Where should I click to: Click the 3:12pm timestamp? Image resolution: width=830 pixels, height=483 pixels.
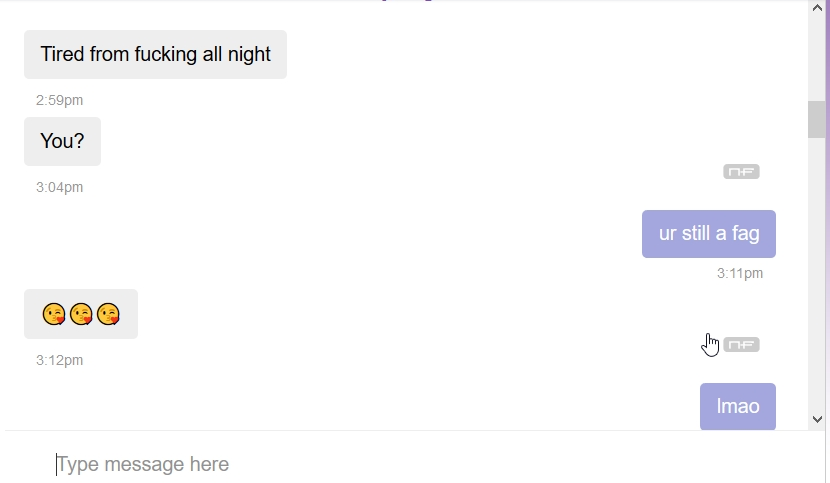tap(59, 360)
